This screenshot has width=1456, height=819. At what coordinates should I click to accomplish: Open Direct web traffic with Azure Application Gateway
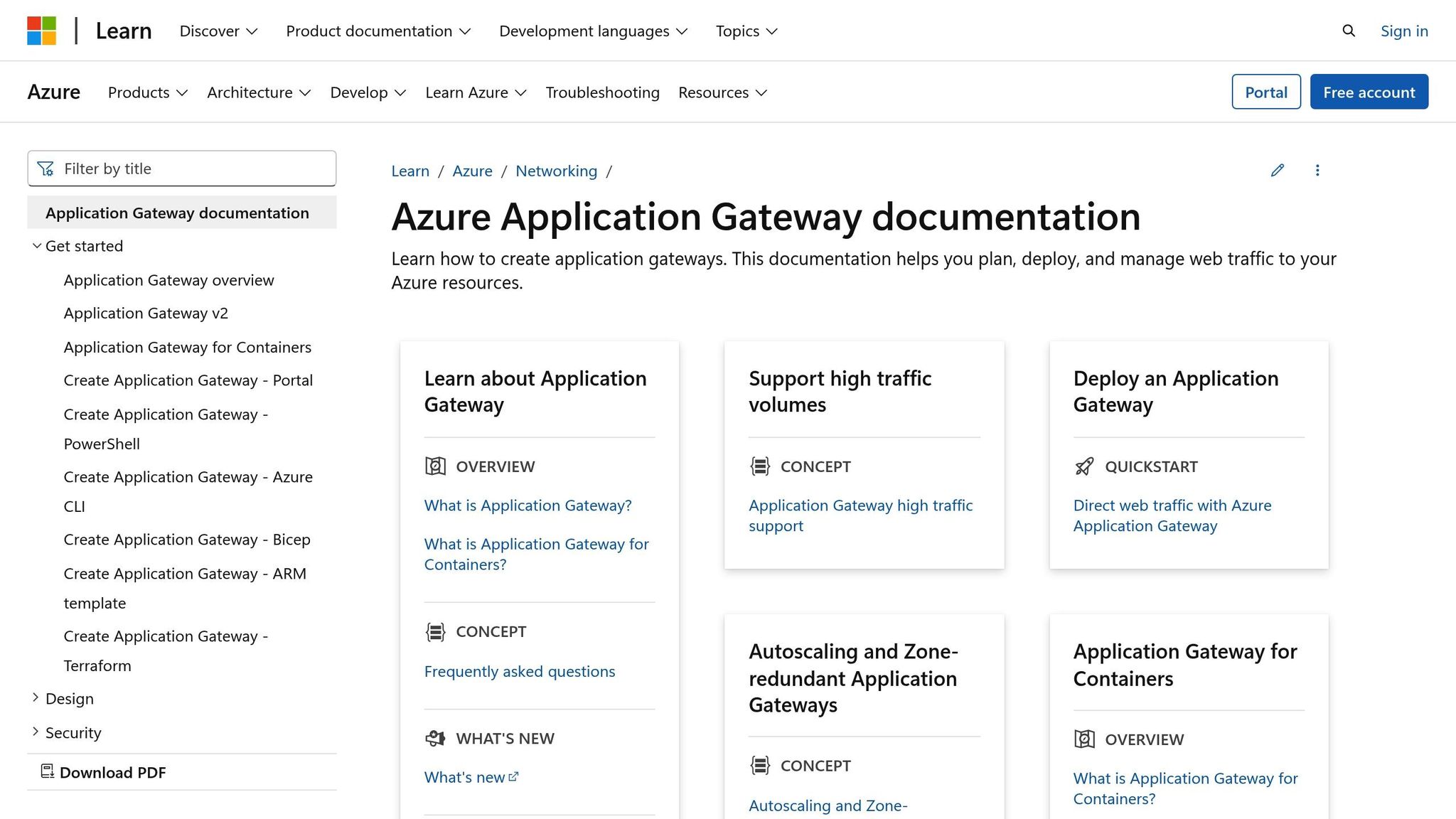tap(1172, 515)
